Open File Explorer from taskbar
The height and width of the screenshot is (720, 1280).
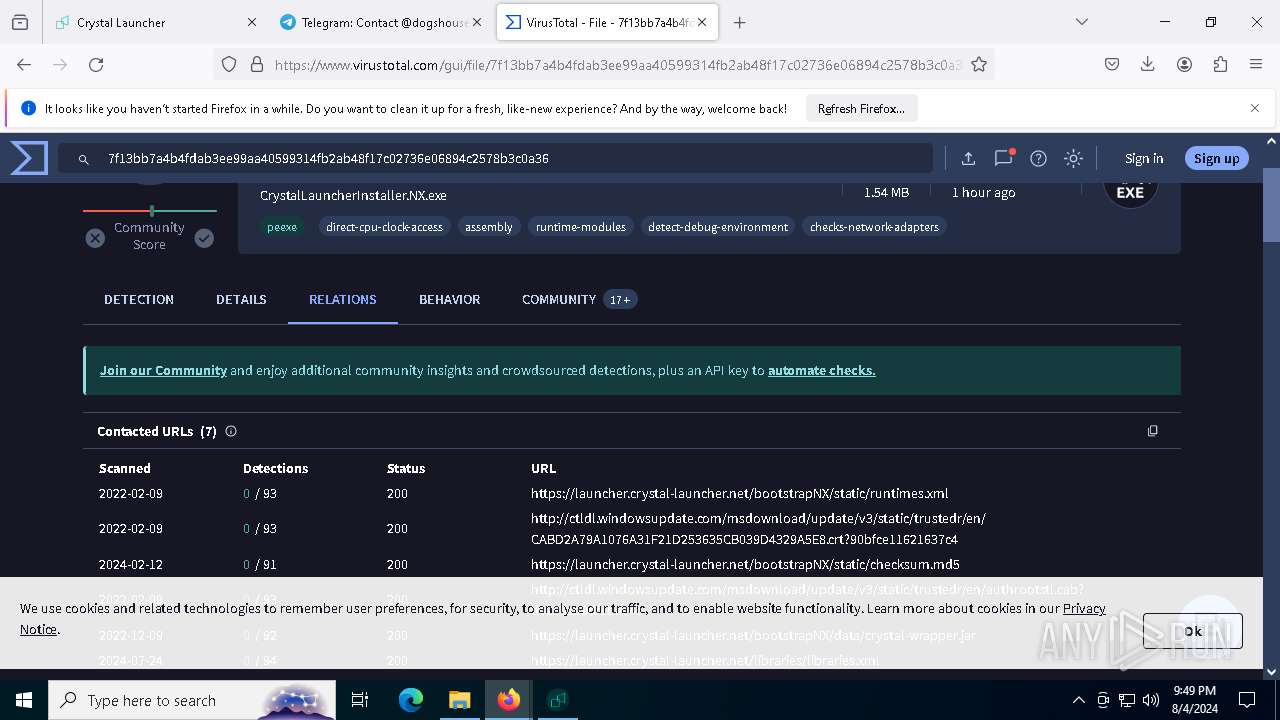click(x=459, y=700)
